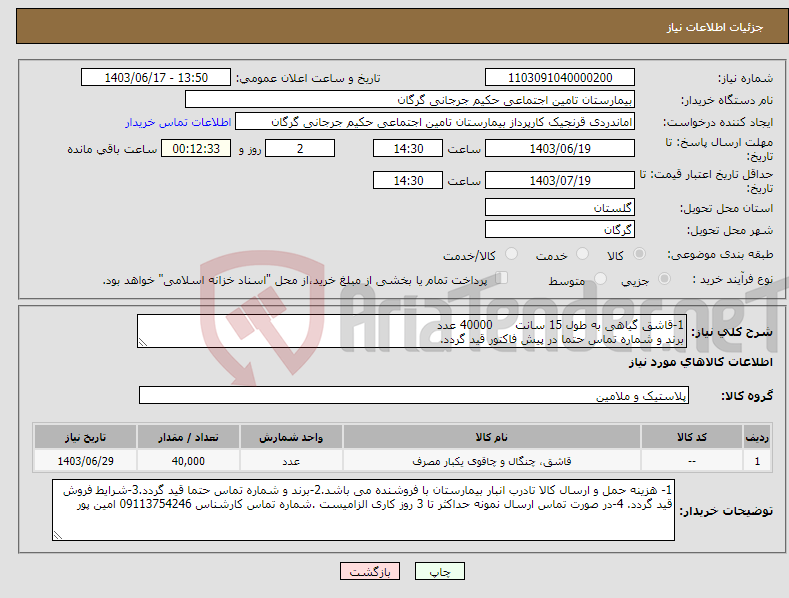Click the price validity date 1403/07/19
Screen dimensions: 789x598
pyautogui.click(x=560, y=180)
